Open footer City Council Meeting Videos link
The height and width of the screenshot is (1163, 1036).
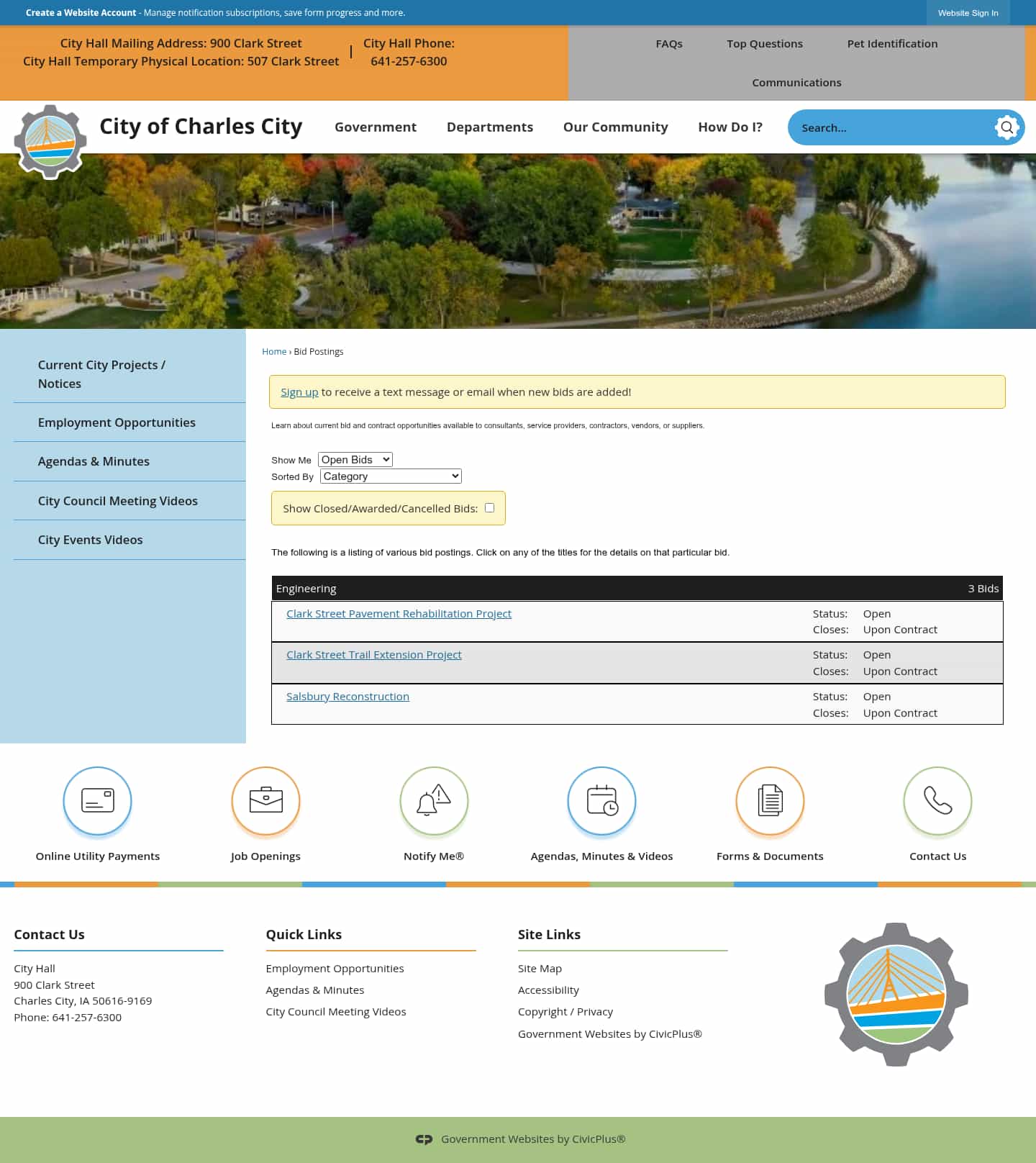coord(336,1012)
